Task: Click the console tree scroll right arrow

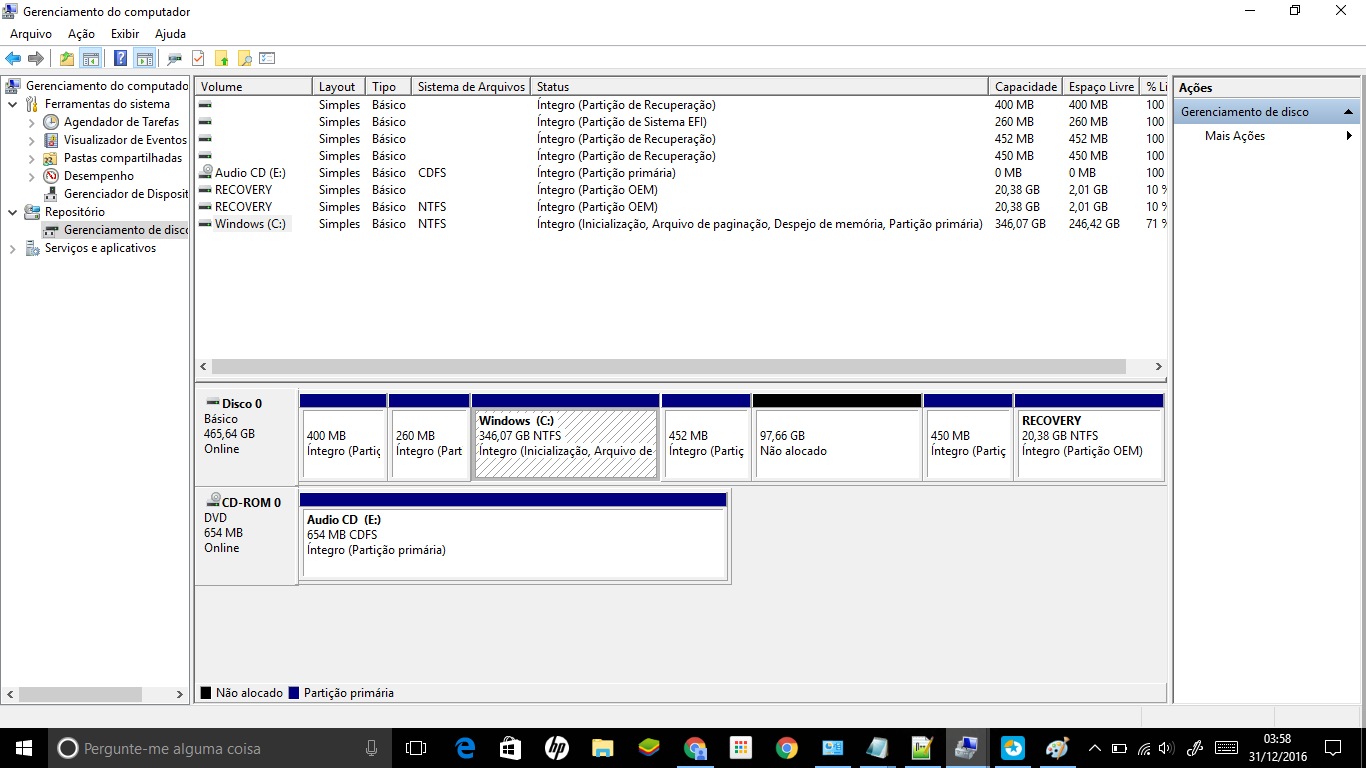Action: [180, 694]
